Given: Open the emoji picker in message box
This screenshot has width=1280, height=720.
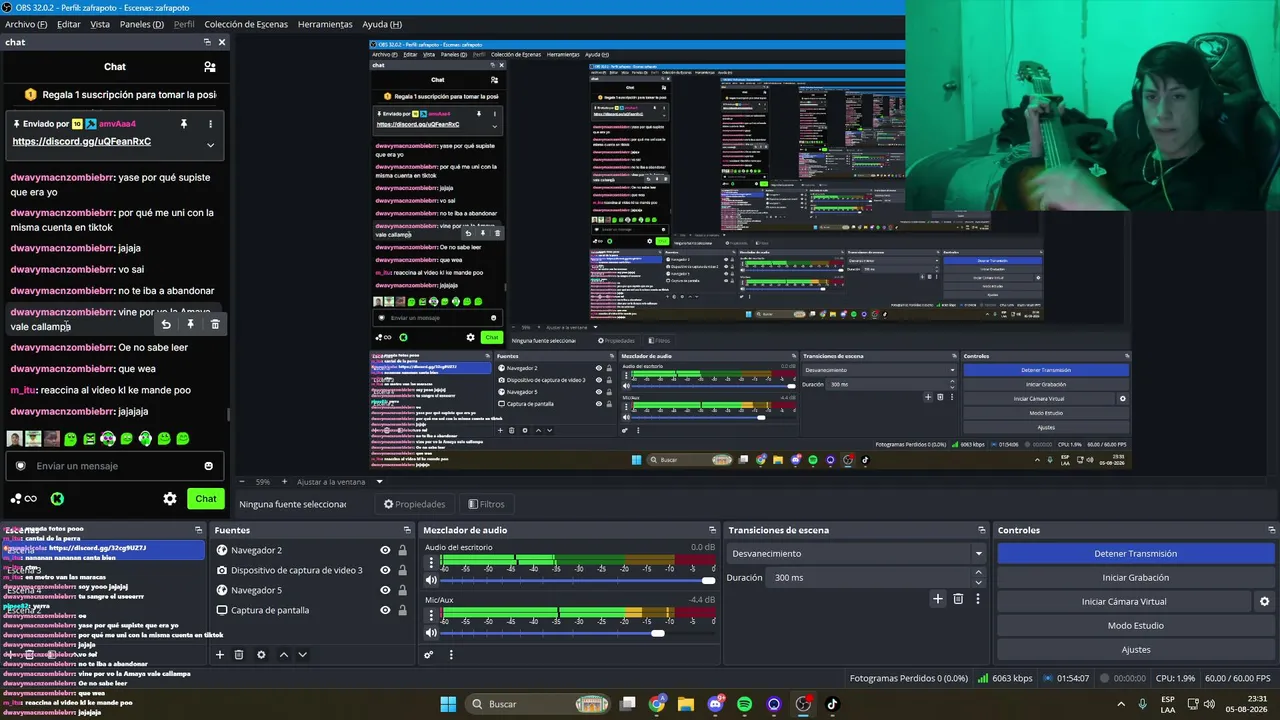Looking at the screenshot, I should pos(209,466).
